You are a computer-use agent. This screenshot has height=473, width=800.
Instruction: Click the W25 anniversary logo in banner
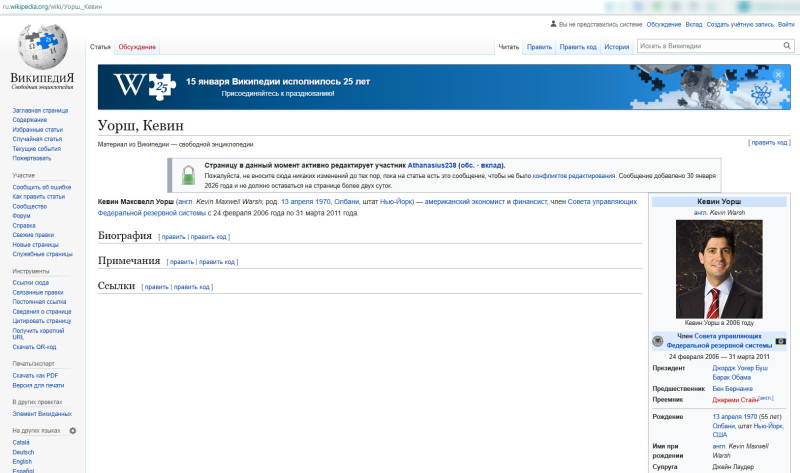[x=140, y=87]
